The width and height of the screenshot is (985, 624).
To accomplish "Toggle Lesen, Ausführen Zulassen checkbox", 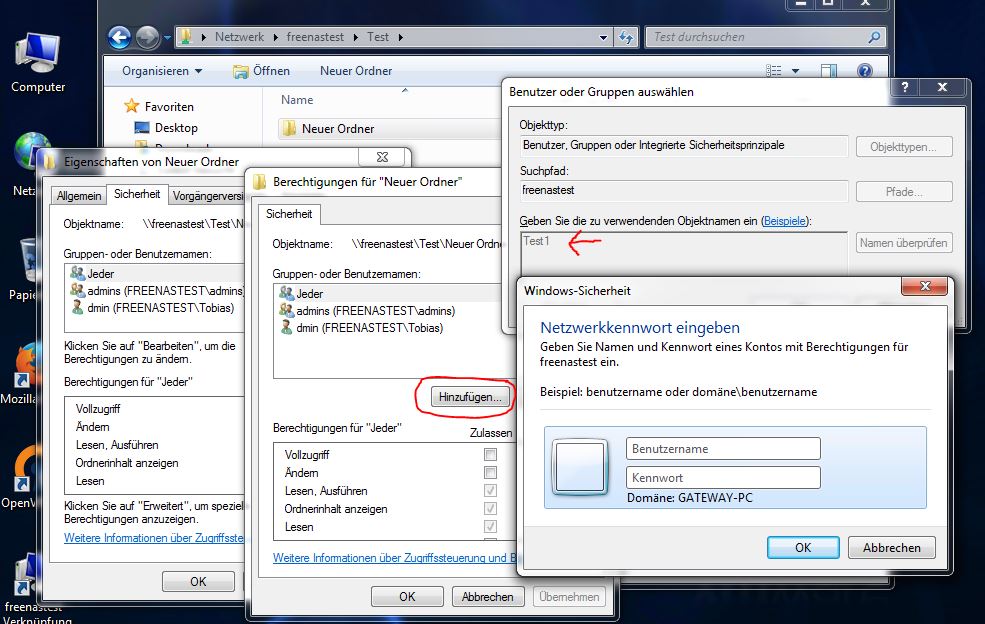I will click(x=491, y=490).
